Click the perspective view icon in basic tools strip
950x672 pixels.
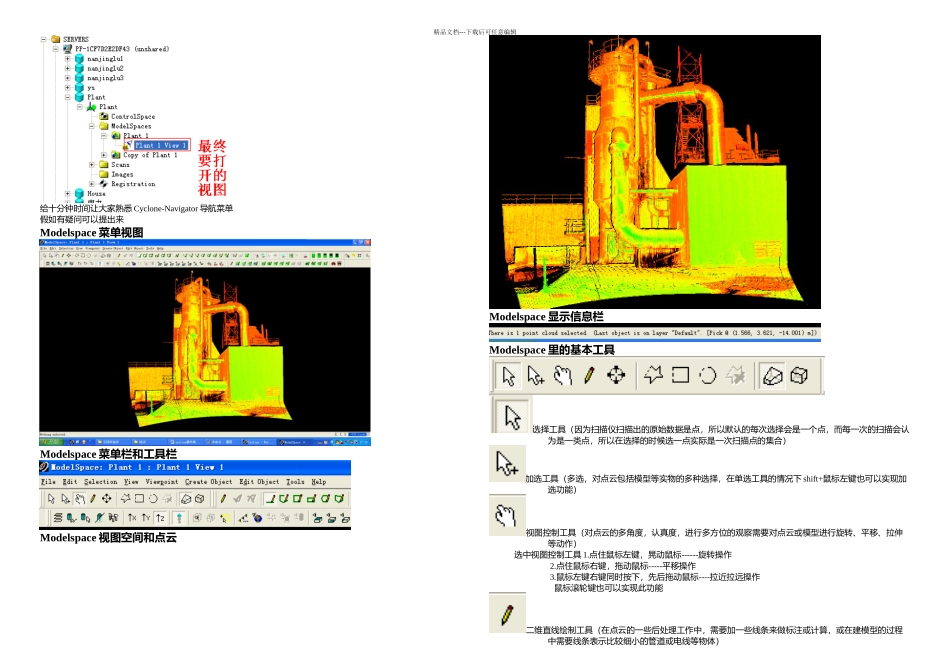(x=772, y=376)
